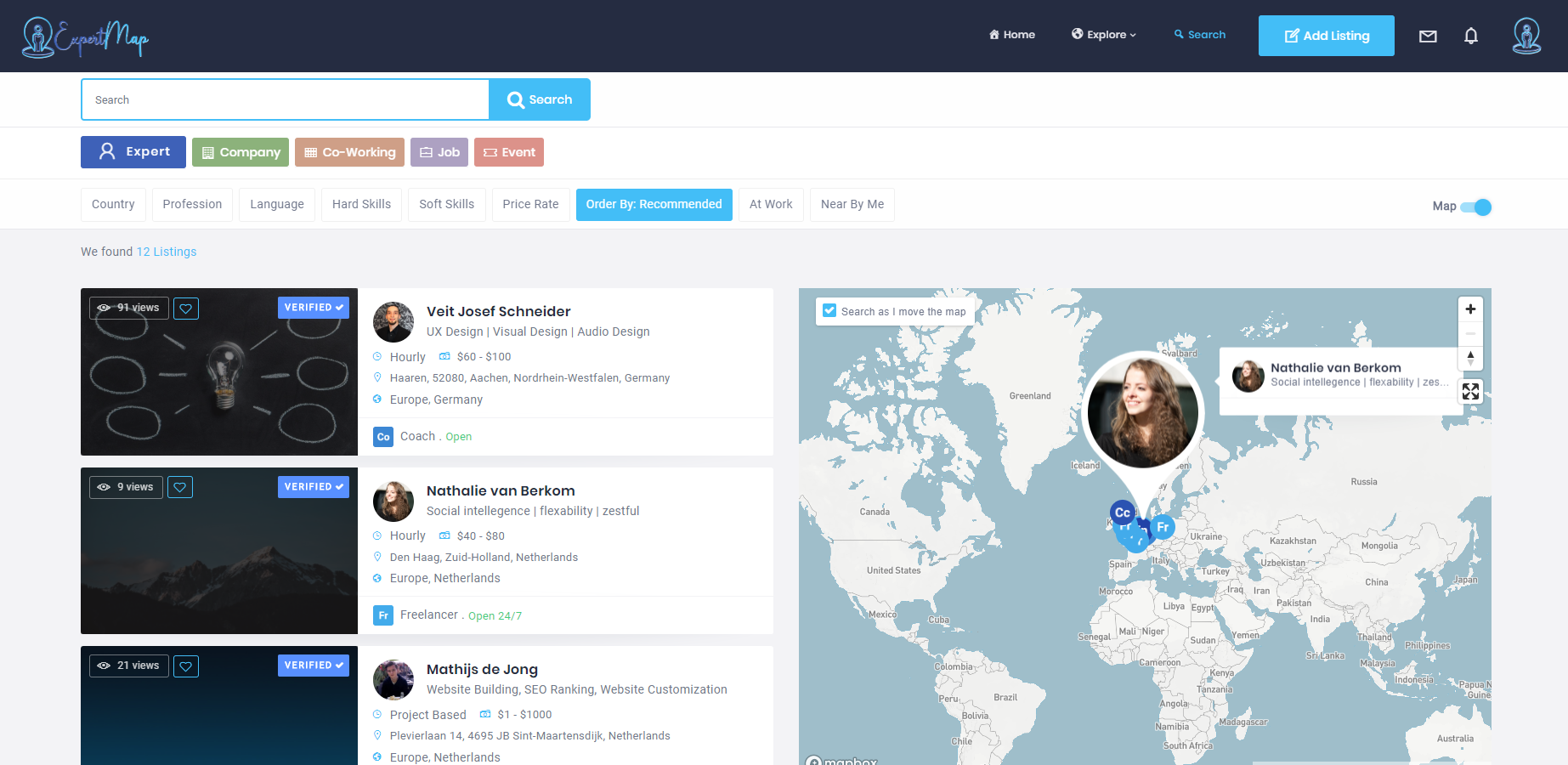Click the Add Listing button
This screenshot has width=1568, height=765.
(x=1326, y=36)
